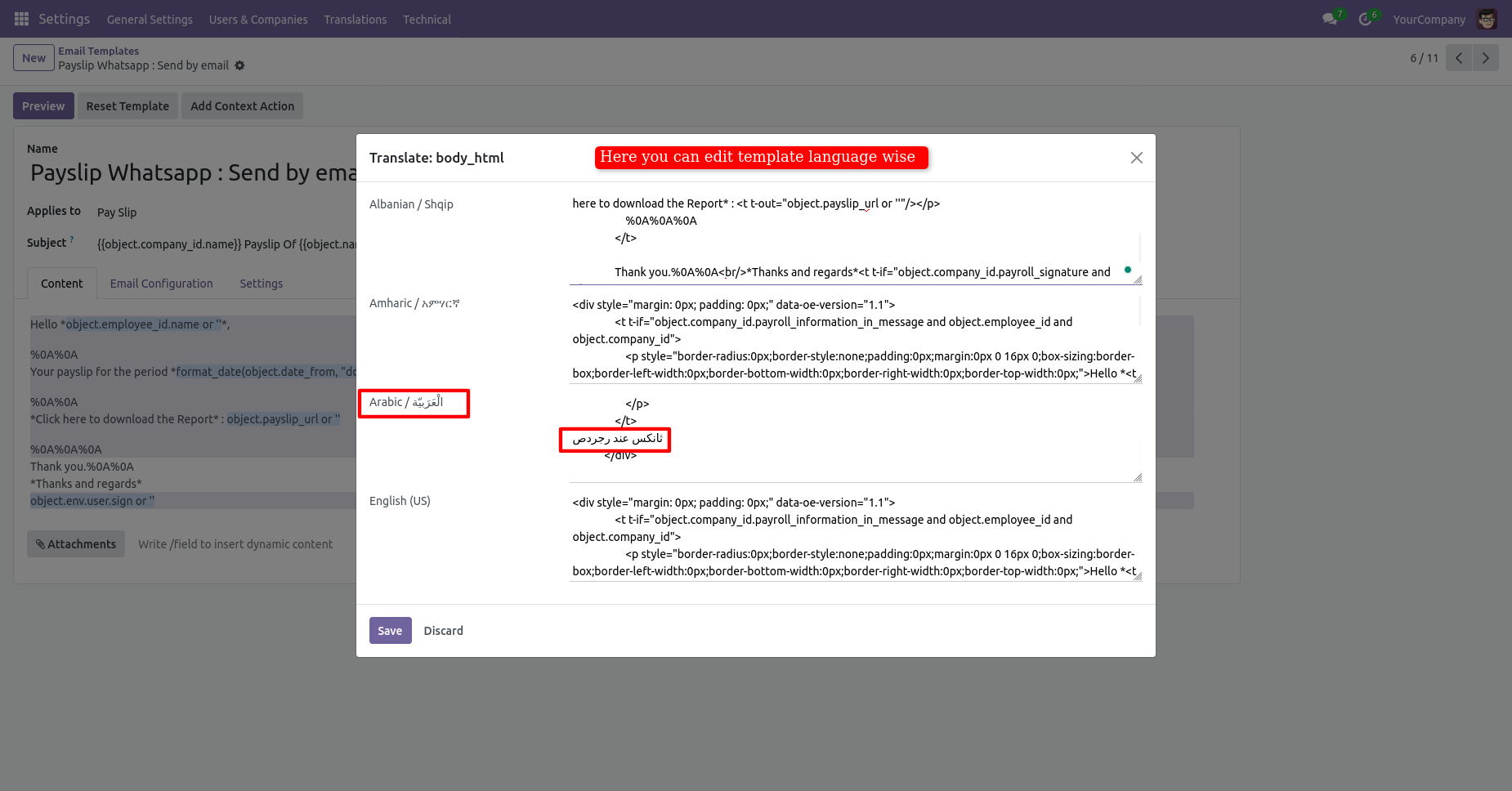
Task: Switch to the Email Configuration tab
Action: click(x=161, y=284)
